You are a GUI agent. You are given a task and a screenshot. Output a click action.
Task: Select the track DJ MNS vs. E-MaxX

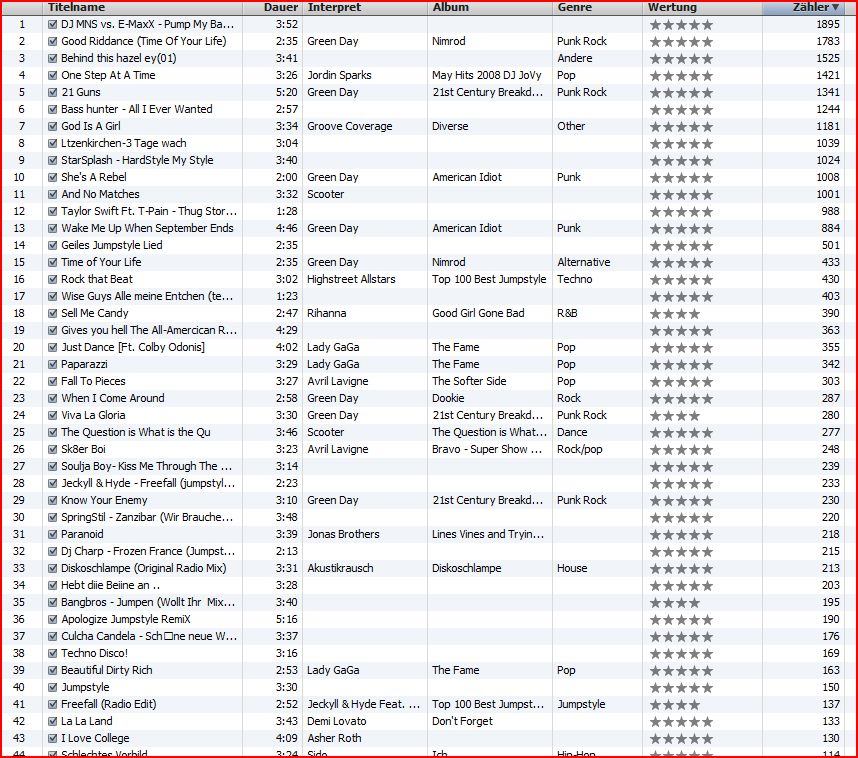(148, 24)
